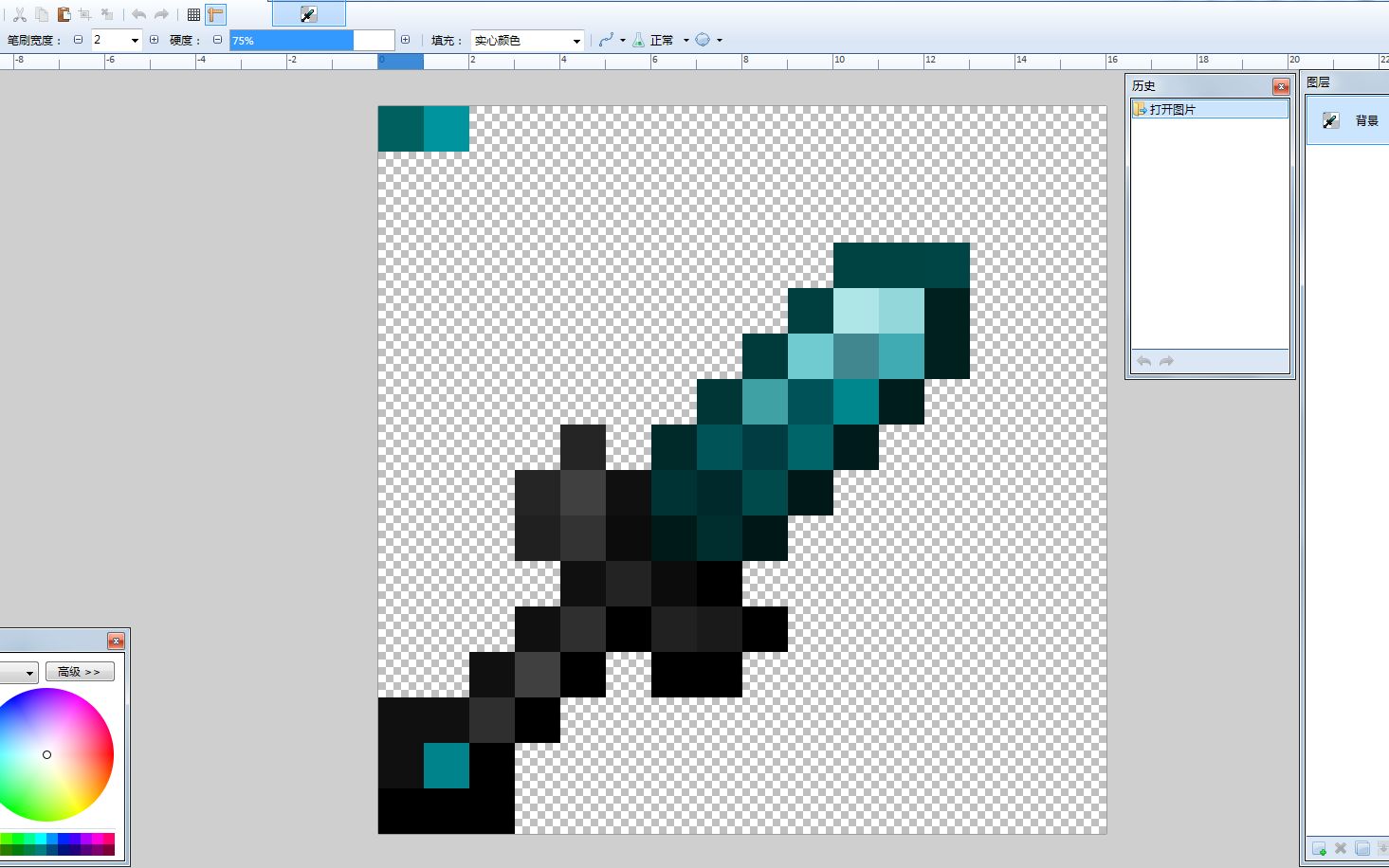Viewport: 1389px width, 868px height.
Task: Close the 历史 history panel
Action: [x=1281, y=86]
